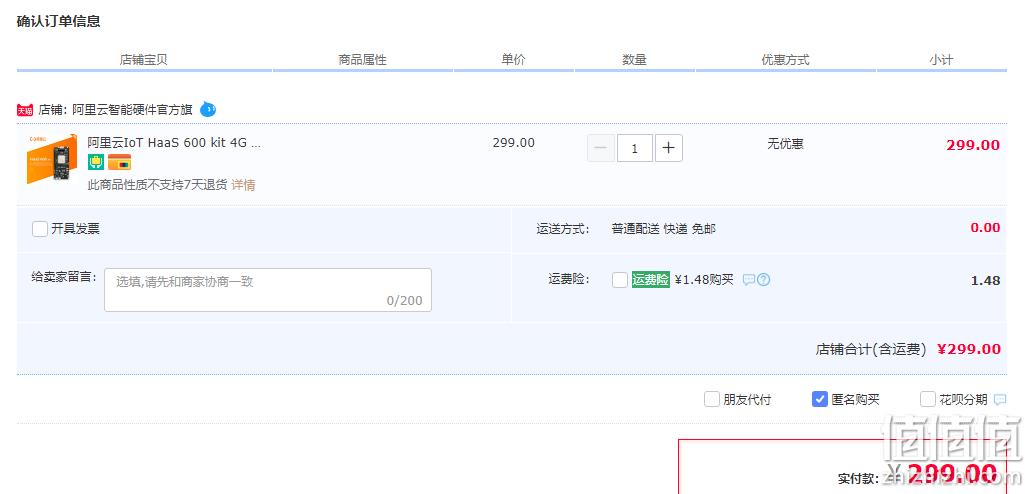Uncheck the 匿名购买 anonymous purchase box

coord(819,399)
